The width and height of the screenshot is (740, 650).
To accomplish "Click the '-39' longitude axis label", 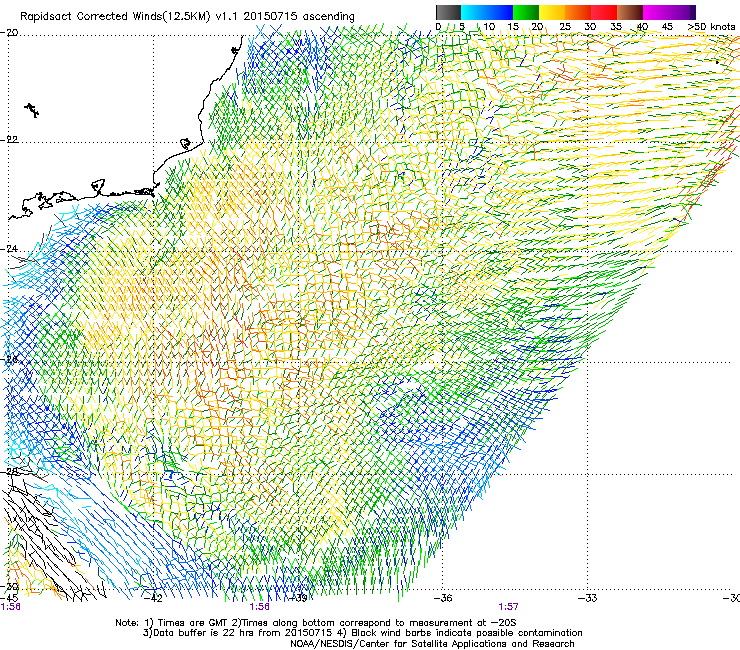I will (298, 598).
